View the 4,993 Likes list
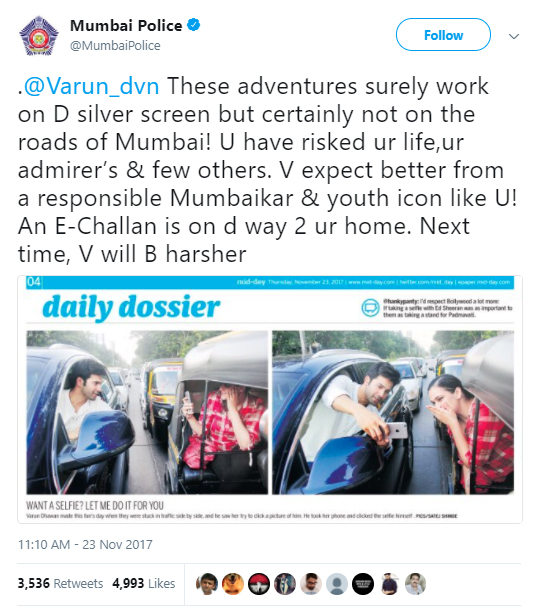Viewport: 536px width, 613px height. click(x=143, y=583)
